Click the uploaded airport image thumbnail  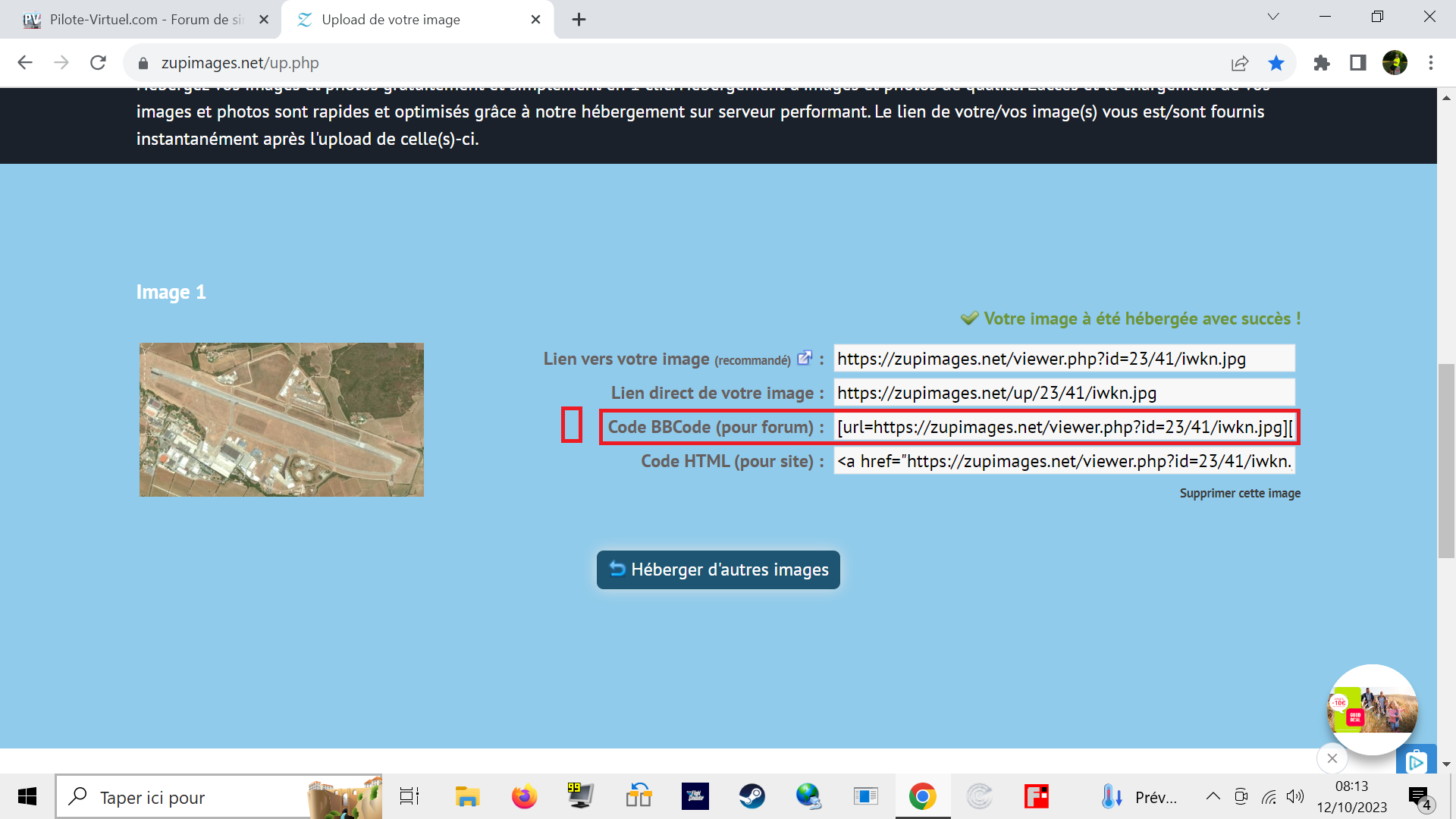click(x=281, y=419)
